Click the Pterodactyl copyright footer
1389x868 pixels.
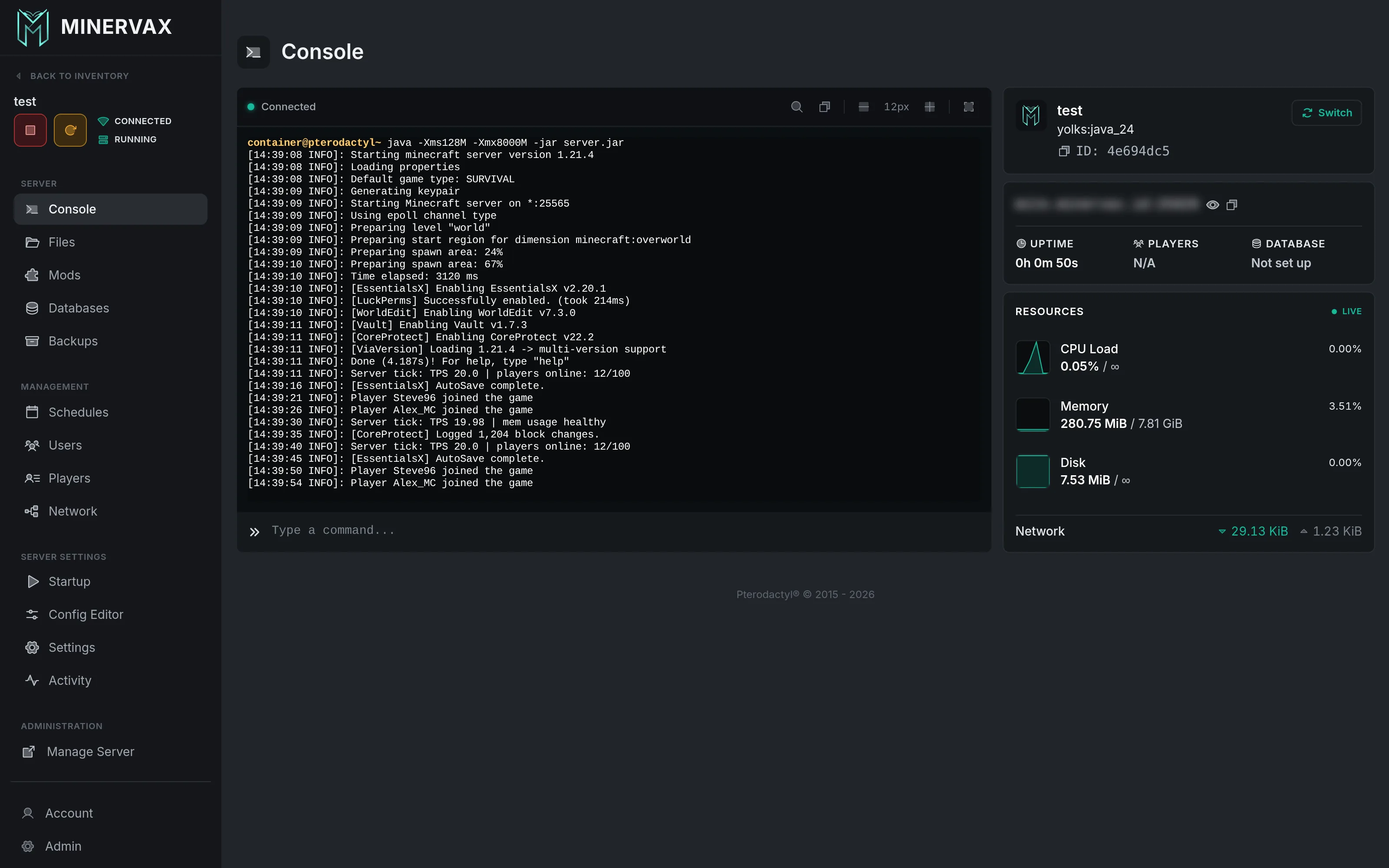(x=805, y=595)
